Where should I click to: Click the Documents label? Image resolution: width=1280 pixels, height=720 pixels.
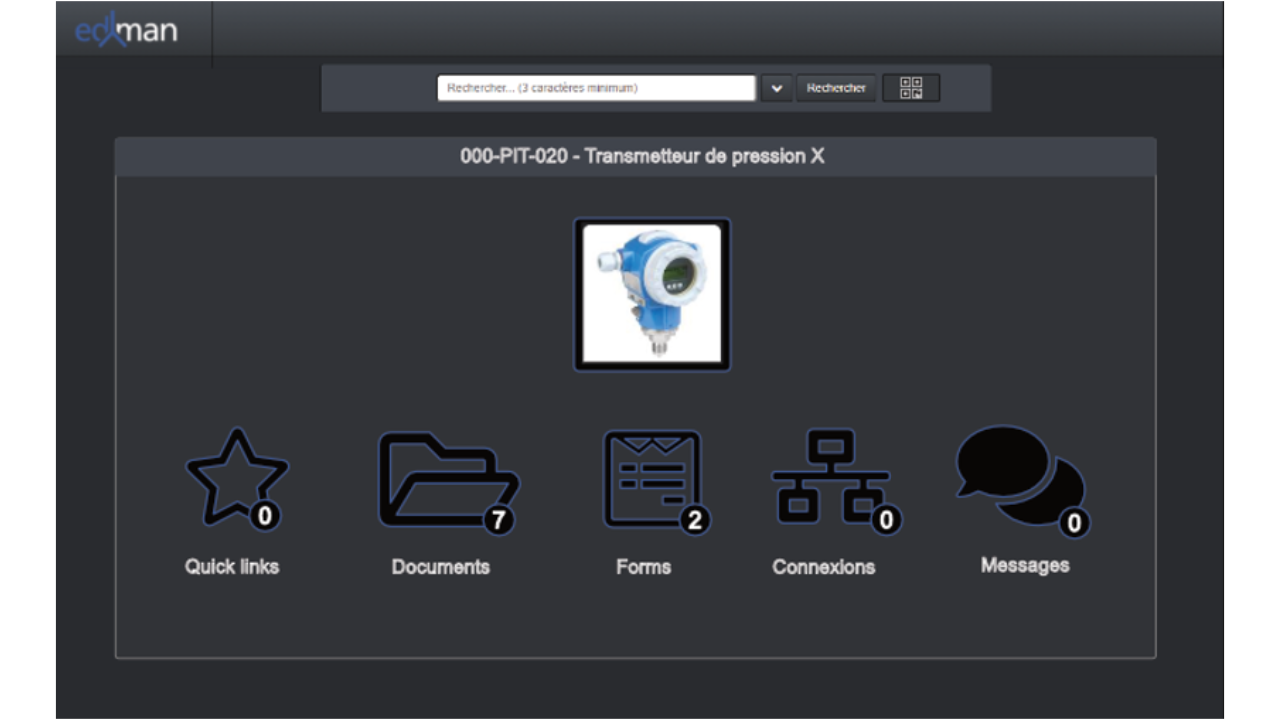pyautogui.click(x=441, y=566)
